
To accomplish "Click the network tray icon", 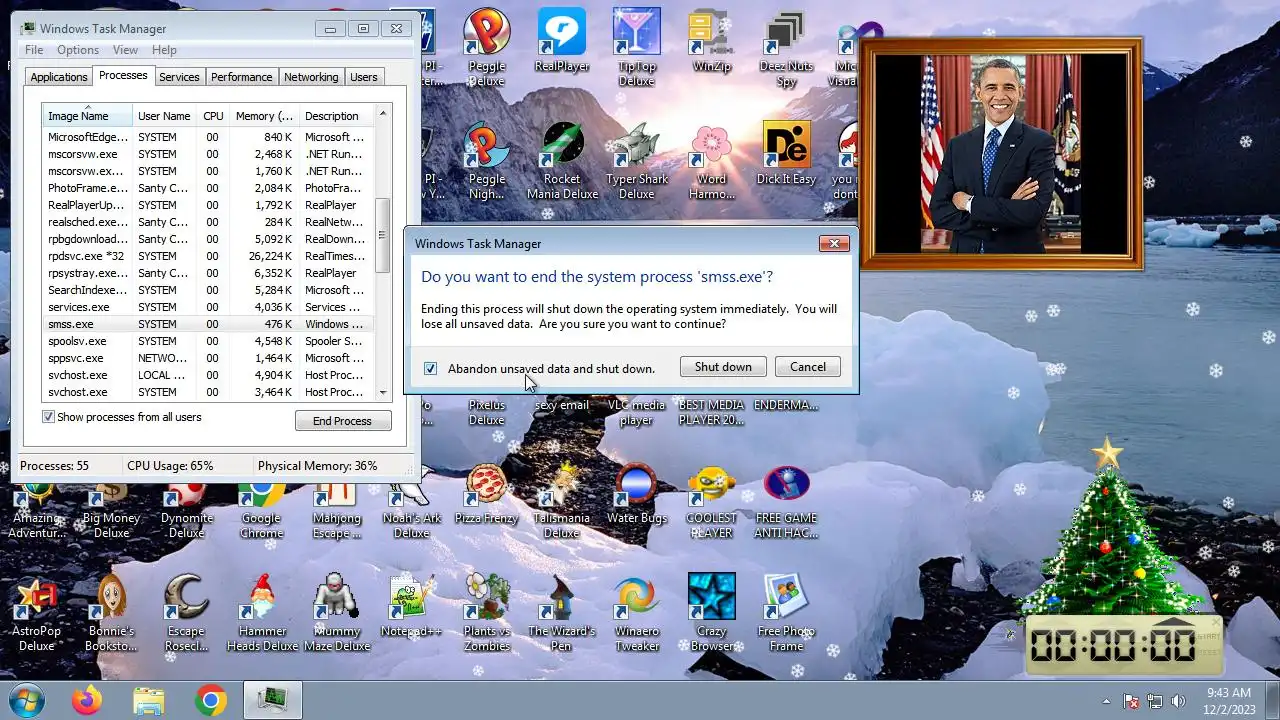I will [1155, 701].
